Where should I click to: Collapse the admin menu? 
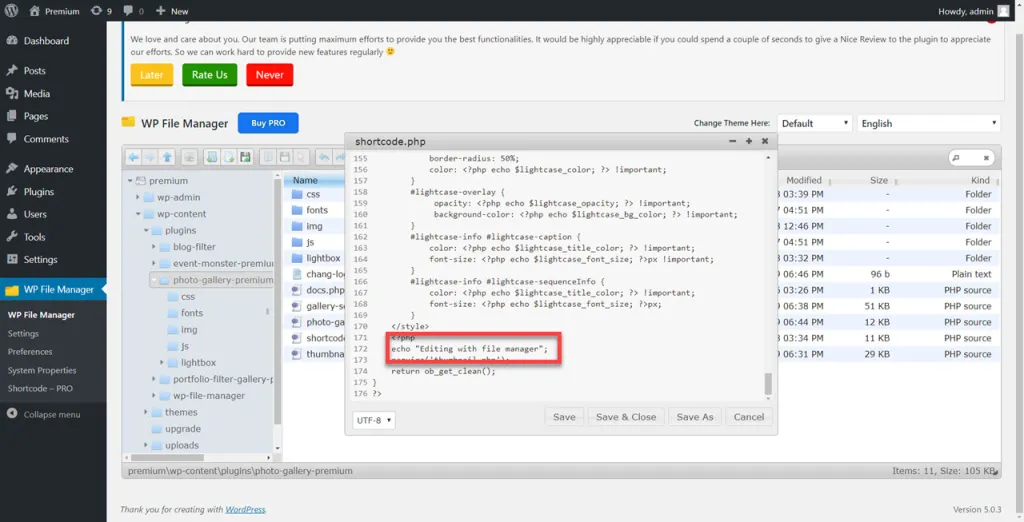click(44, 414)
